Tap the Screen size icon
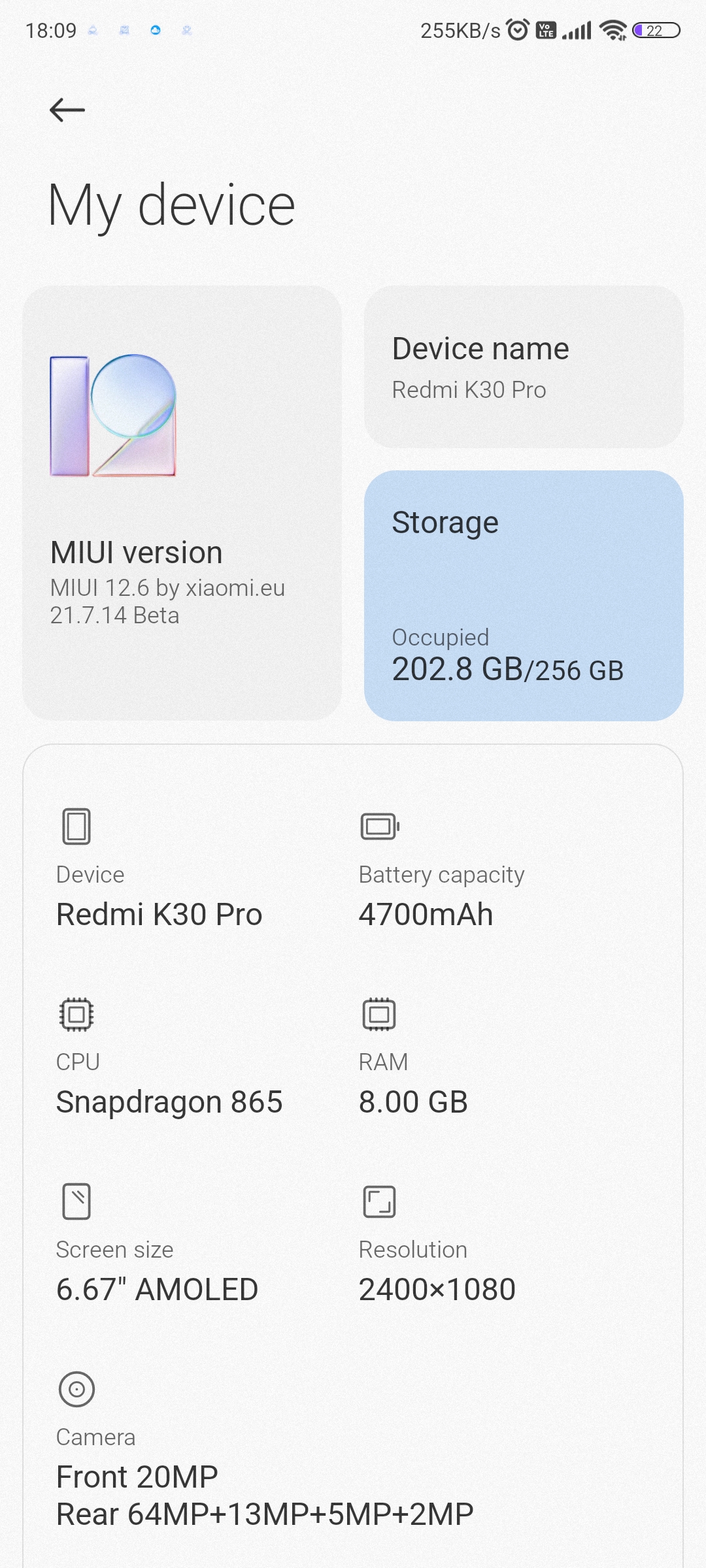Screen dimensions: 706x1568 76,1201
